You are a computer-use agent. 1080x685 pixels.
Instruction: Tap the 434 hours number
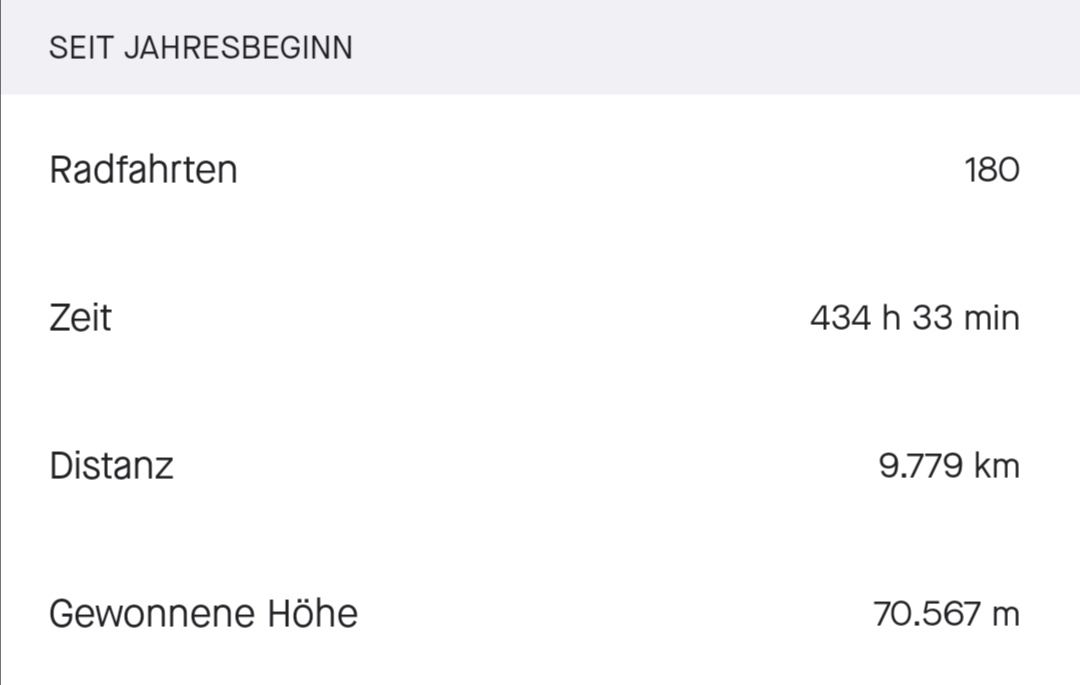(839, 318)
